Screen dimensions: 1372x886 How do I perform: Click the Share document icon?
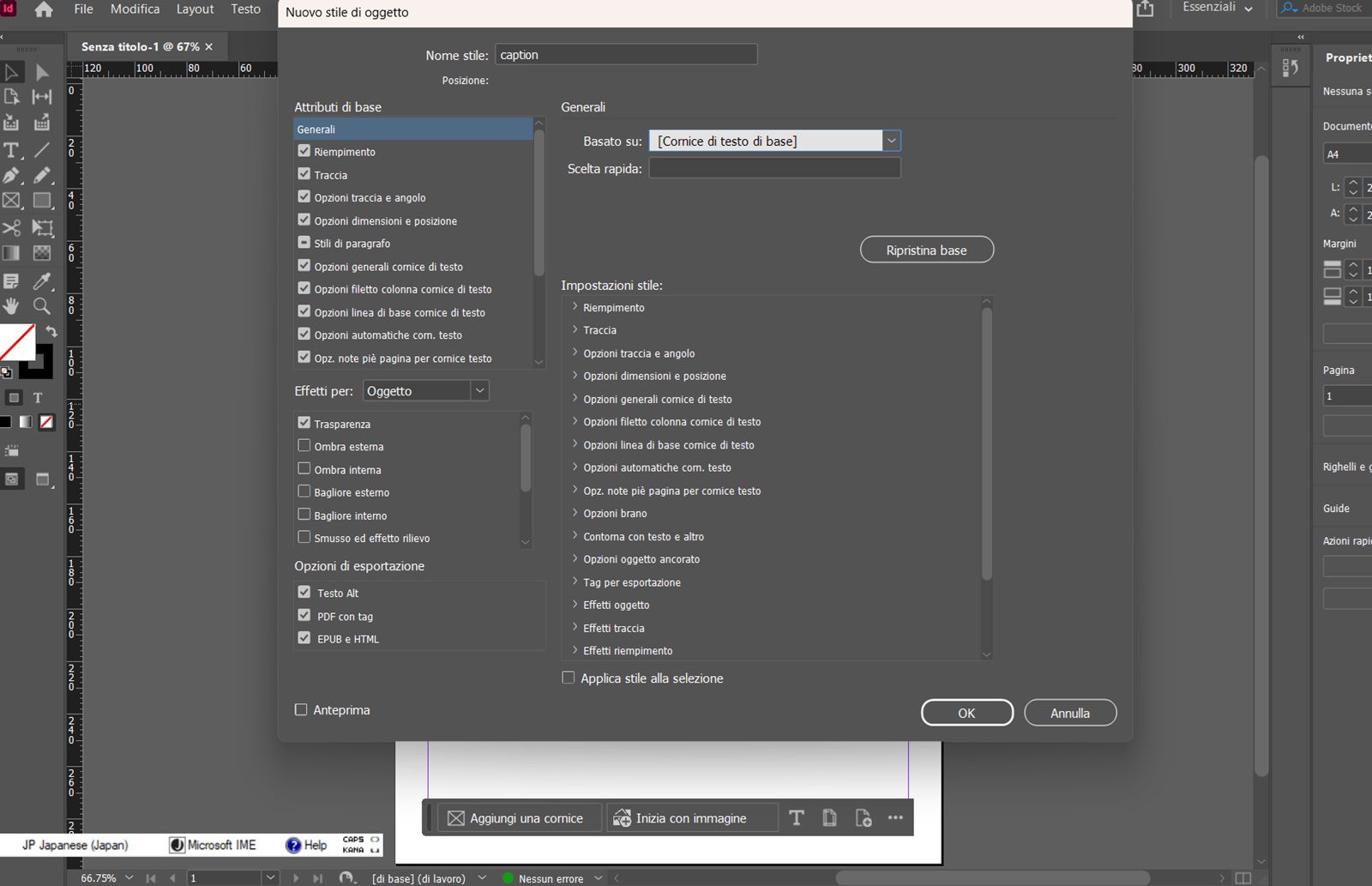point(1145,9)
